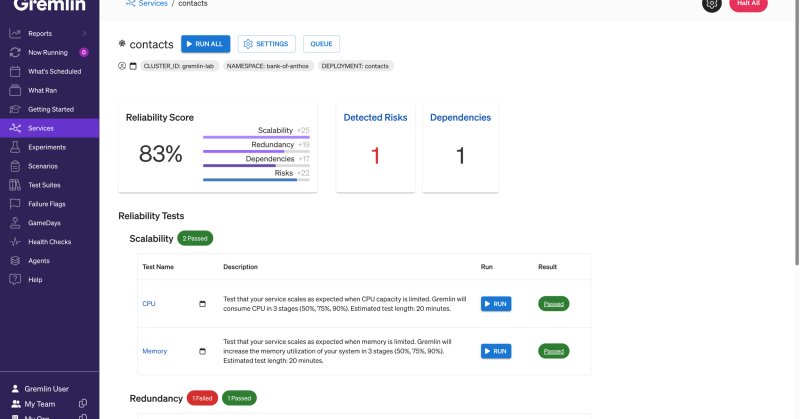
Task: Click the Risks score progress bar
Action: 256,180
